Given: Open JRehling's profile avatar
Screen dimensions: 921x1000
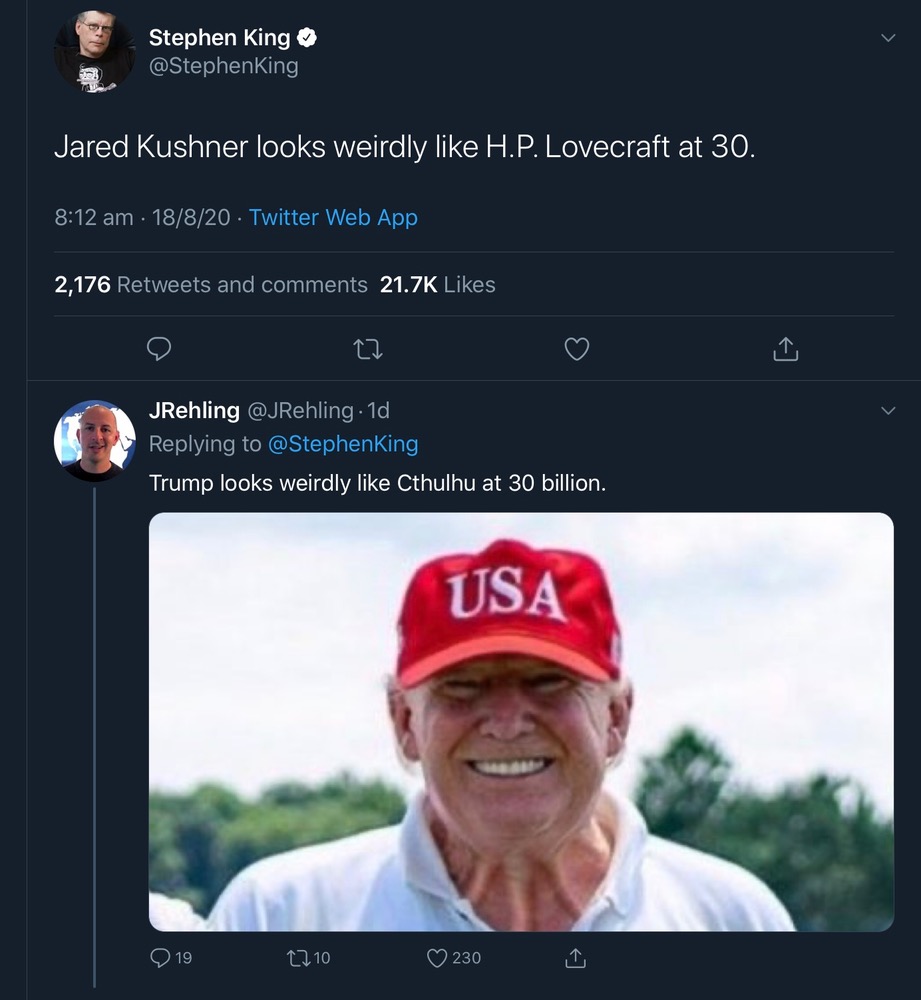Looking at the screenshot, I should [94, 441].
